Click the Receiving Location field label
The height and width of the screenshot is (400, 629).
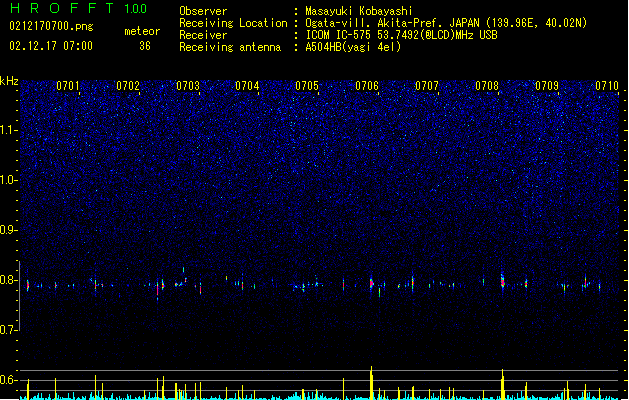click(x=233, y=23)
